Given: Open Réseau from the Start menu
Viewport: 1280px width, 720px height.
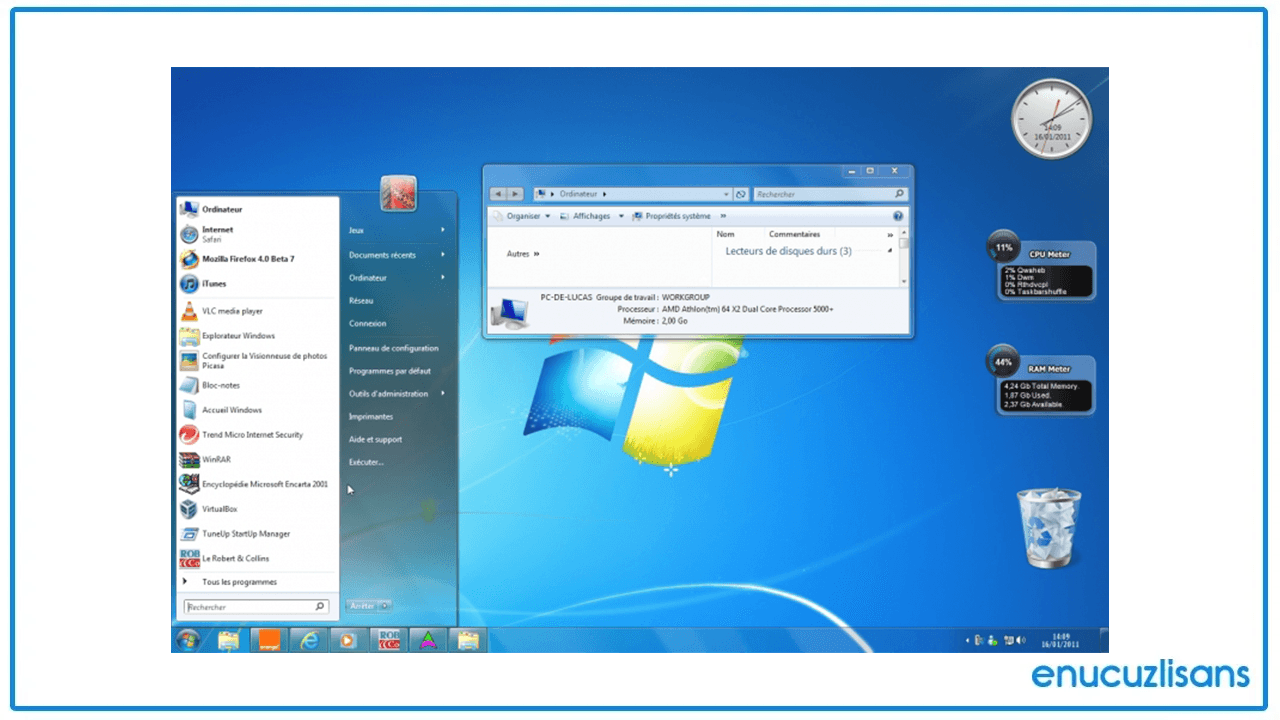Looking at the screenshot, I should click(361, 301).
